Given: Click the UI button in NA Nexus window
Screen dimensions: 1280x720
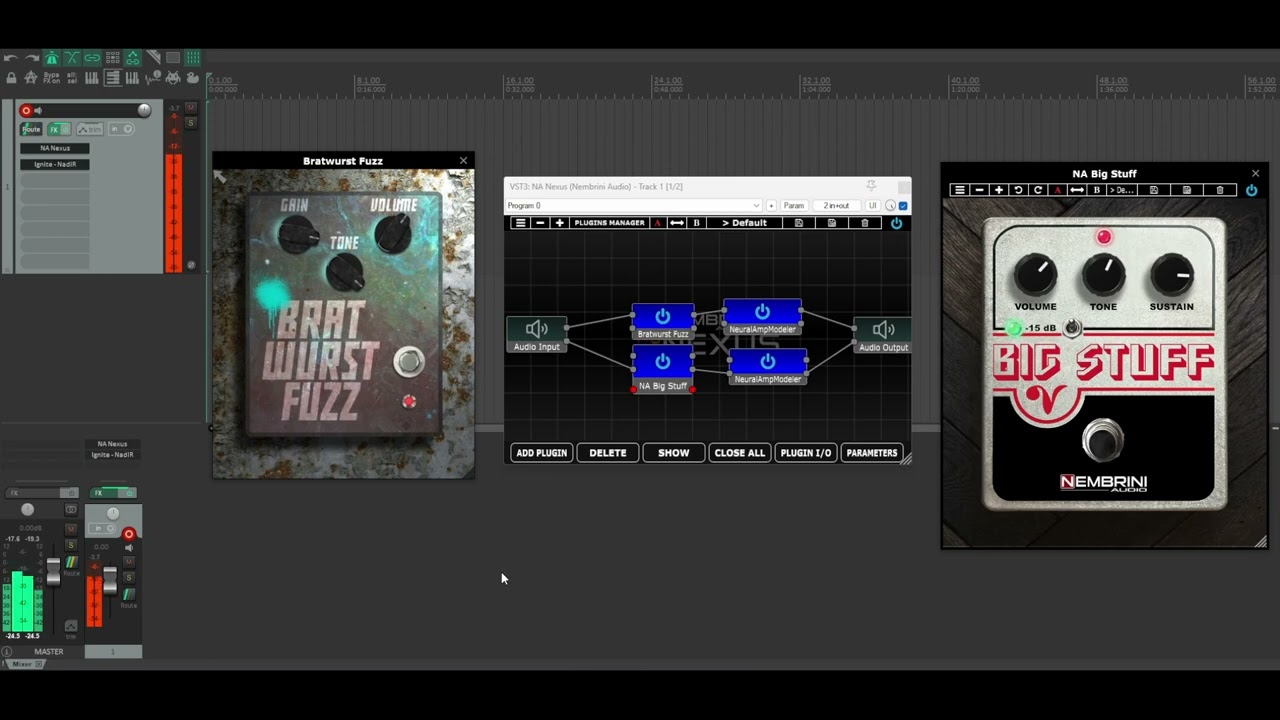Looking at the screenshot, I should [873, 205].
